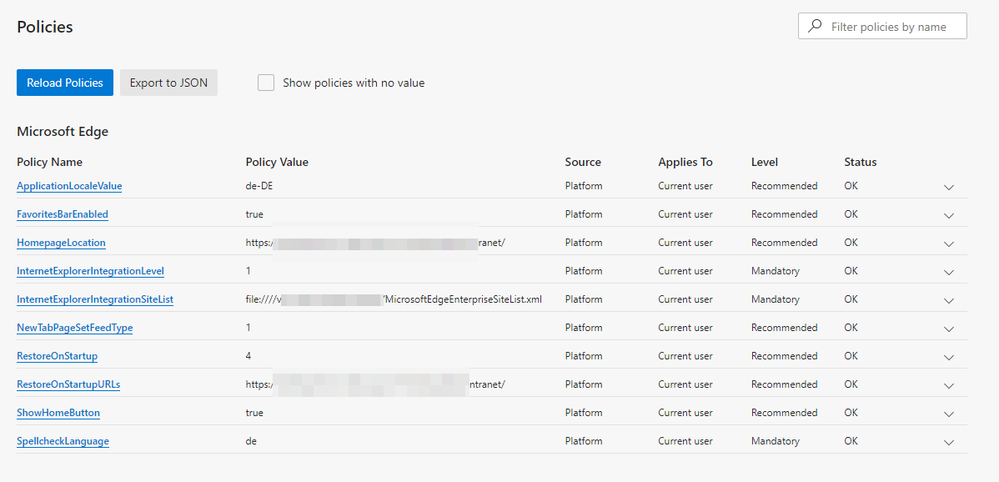Image resolution: width=999 pixels, height=482 pixels.
Task: Expand the NewTabPageSetFeedType row chevron
Action: tap(949, 329)
